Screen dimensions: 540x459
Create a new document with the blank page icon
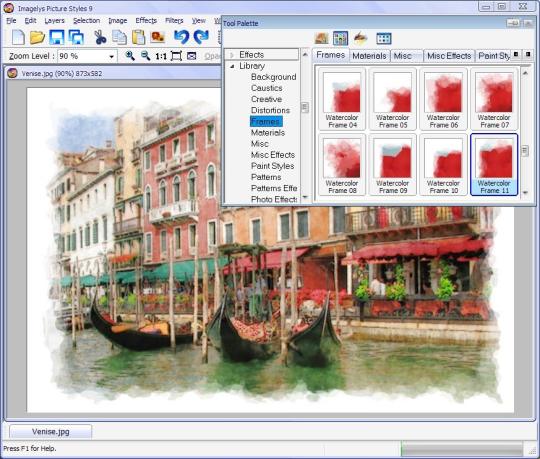pyautogui.click(x=18, y=37)
